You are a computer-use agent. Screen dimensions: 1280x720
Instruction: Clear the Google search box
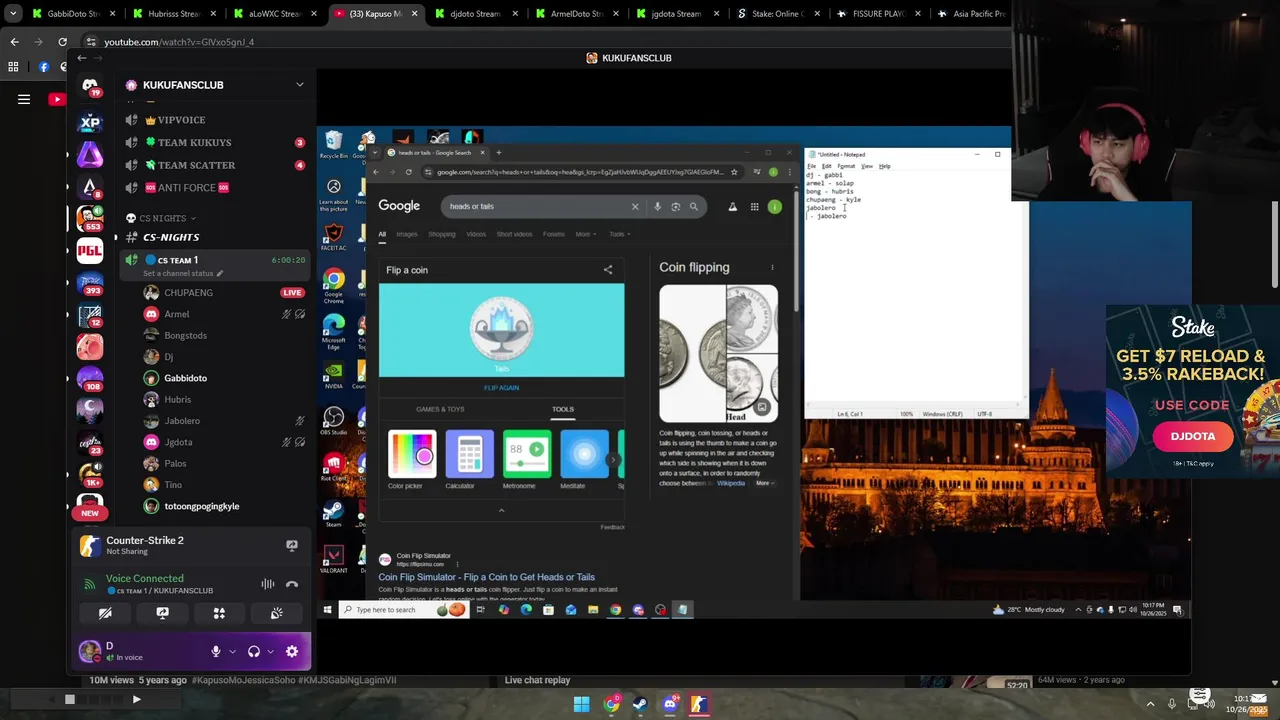pos(634,207)
